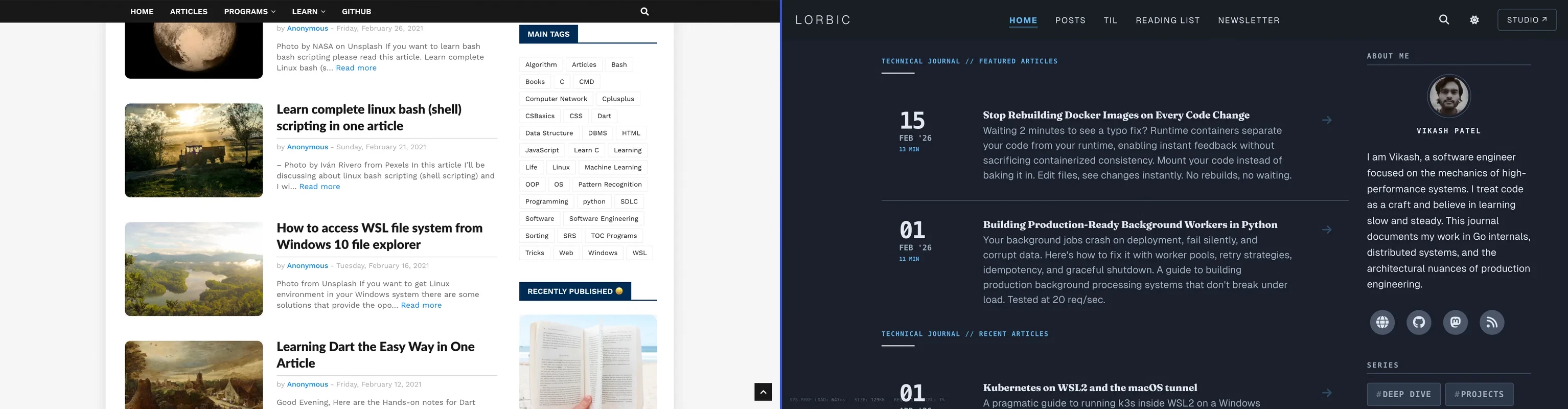The height and width of the screenshot is (409, 1568).
Task: Select the Linux tag
Action: tap(561, 167)
